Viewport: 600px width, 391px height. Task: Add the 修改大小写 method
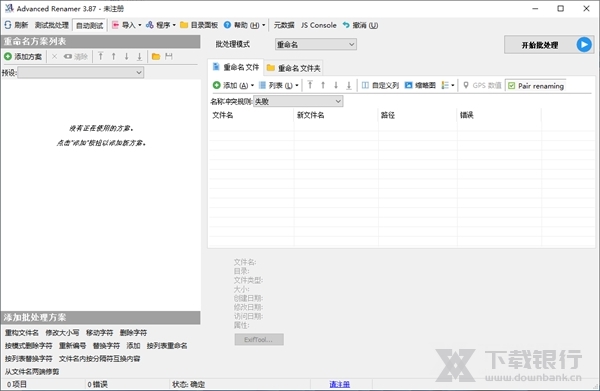[62, 333]
